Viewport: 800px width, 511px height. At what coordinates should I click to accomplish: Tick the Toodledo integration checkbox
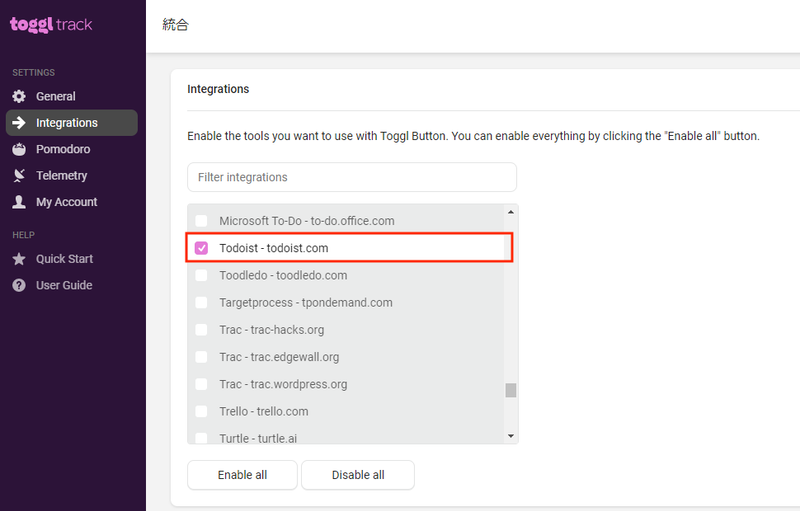201,275
